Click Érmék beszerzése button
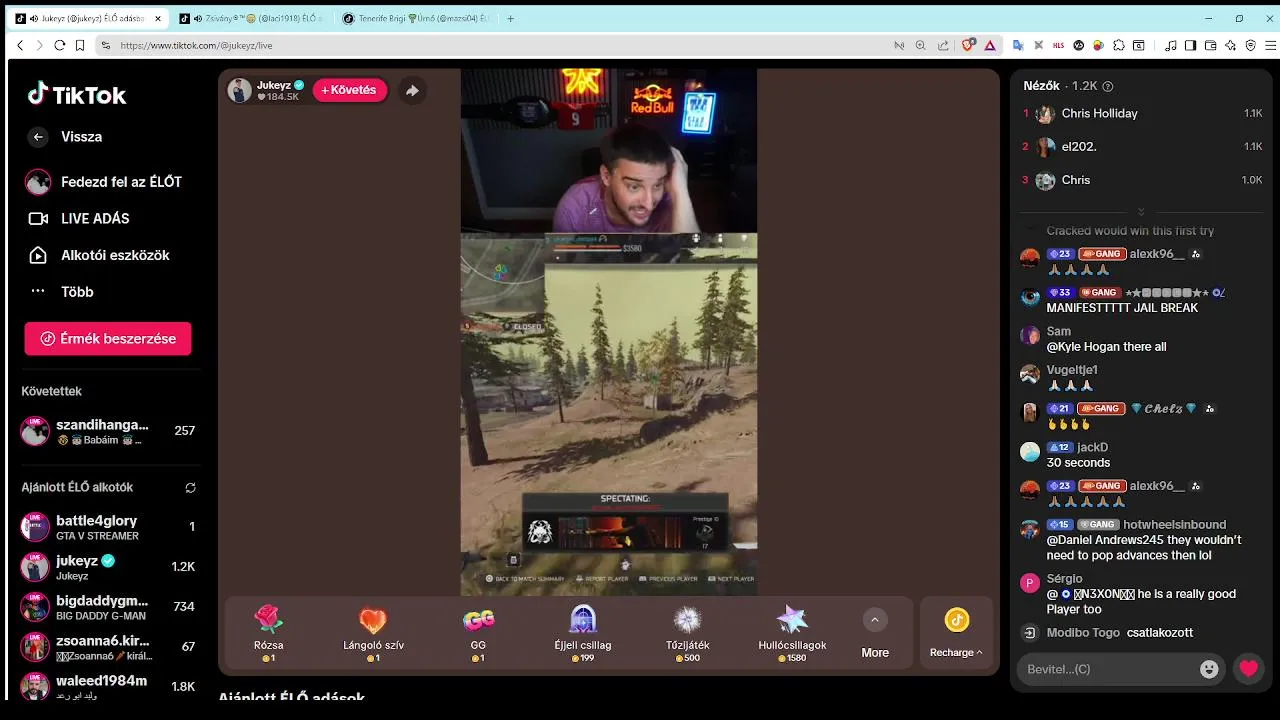The width and height of the screenshot is (1280, 720). point(108,339)
